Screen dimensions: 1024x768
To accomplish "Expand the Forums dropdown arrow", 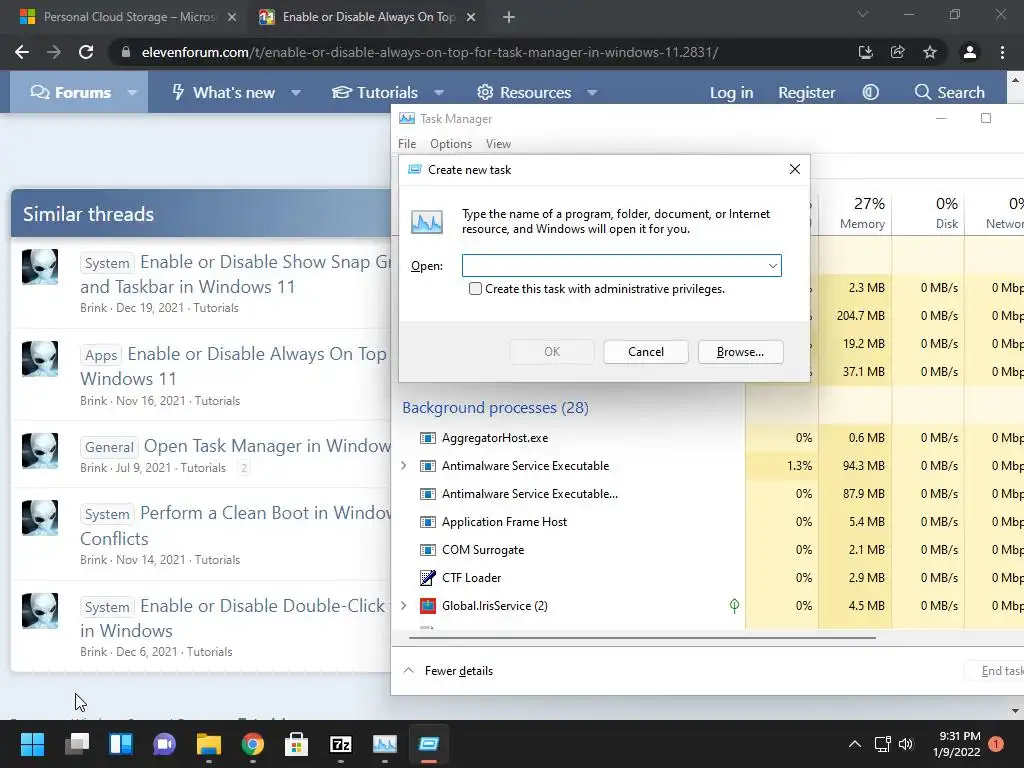I will point(133,93).
